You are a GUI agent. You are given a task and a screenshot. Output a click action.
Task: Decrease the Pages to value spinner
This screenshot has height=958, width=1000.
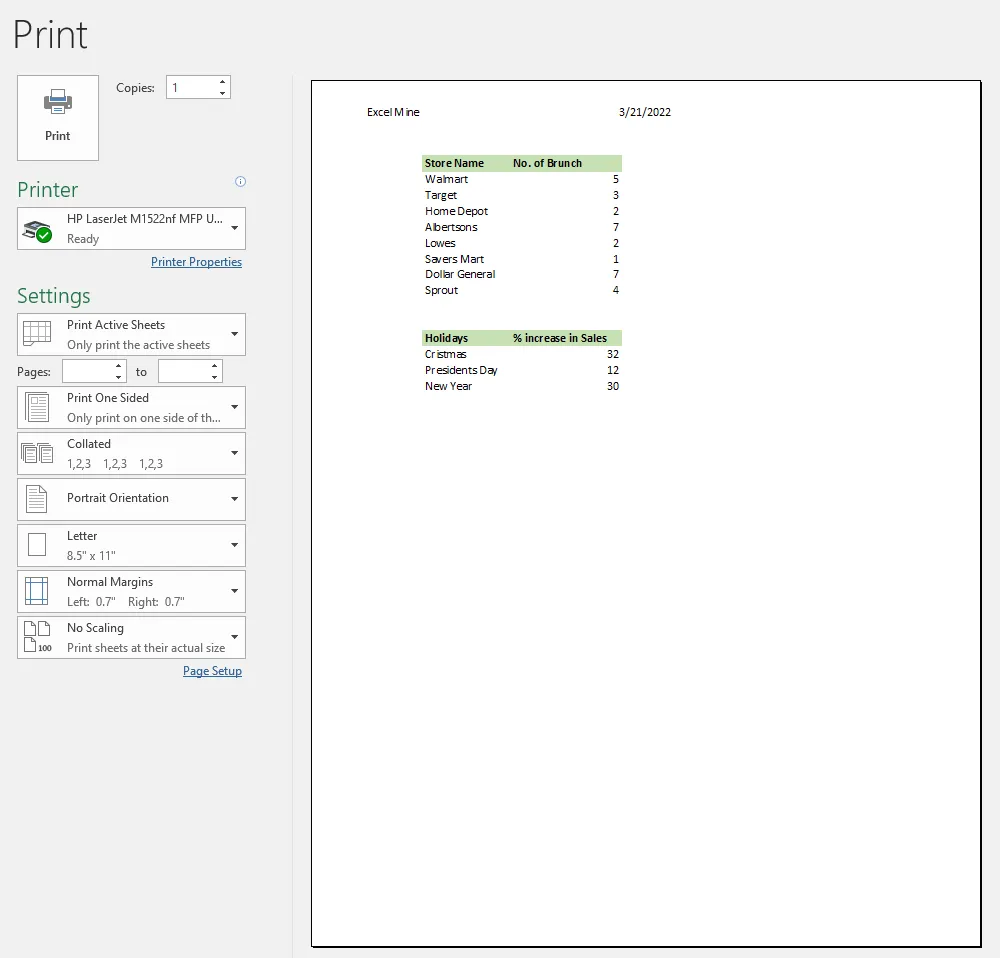[x=215, y=377]
